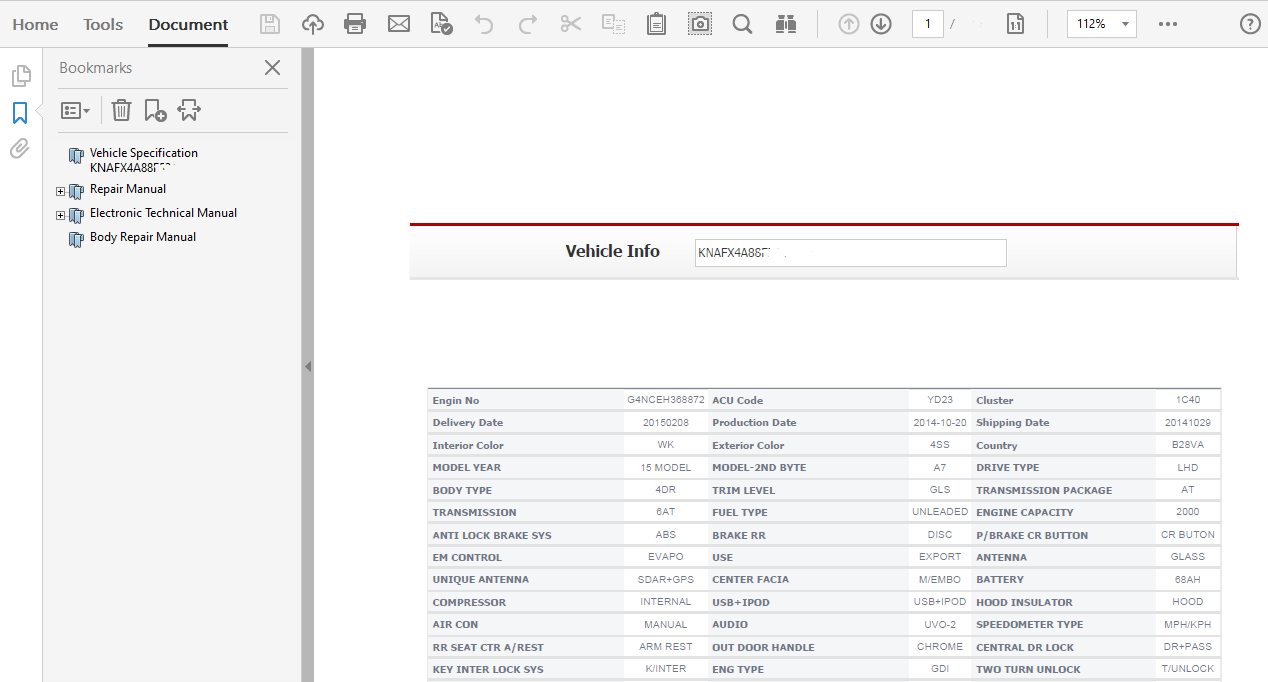
Task: Expand the Electronic Technical Manual bookmark
Action: click(61, 215)
